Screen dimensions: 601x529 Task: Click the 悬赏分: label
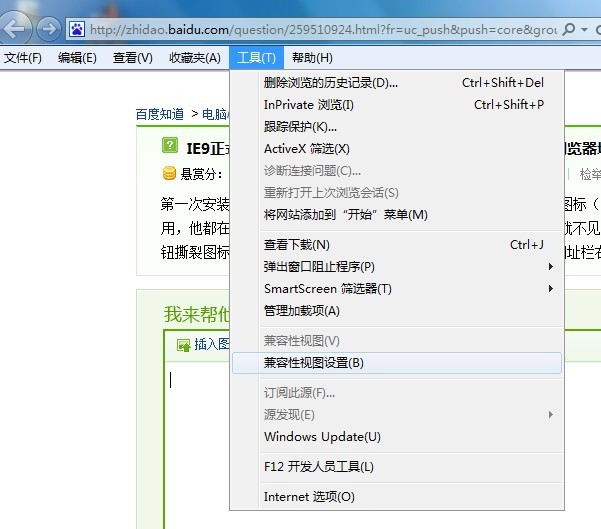click(x=201, y=174)
